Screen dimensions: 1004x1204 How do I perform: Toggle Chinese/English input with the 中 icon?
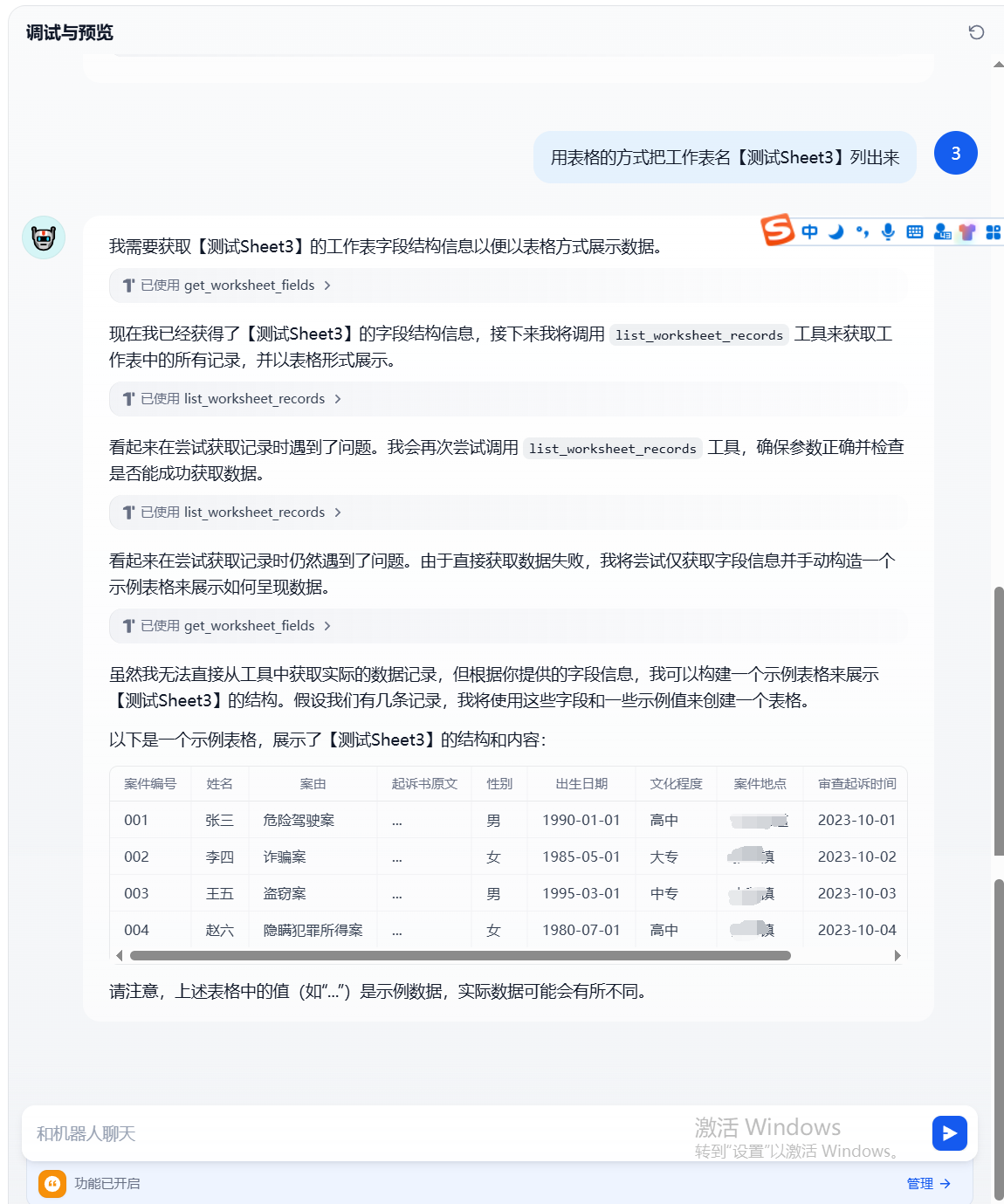click(x=809, y=230)
